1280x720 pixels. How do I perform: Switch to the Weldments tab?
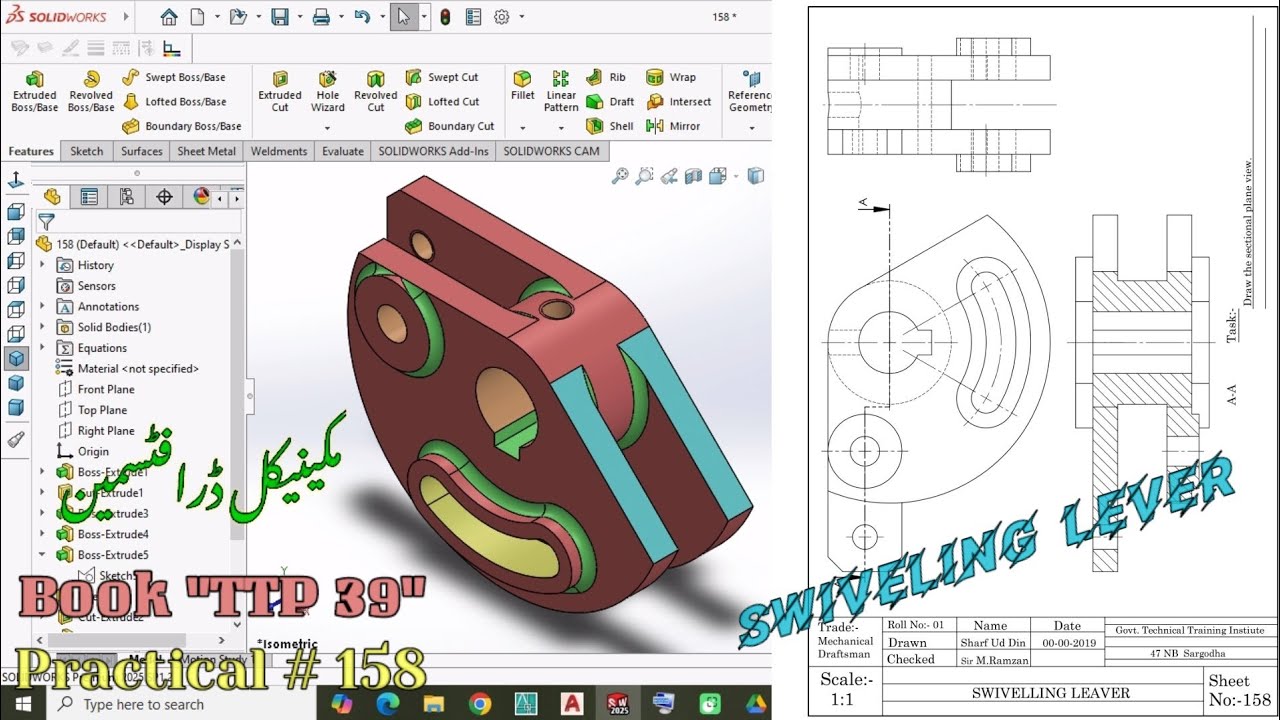click(279, 151)
